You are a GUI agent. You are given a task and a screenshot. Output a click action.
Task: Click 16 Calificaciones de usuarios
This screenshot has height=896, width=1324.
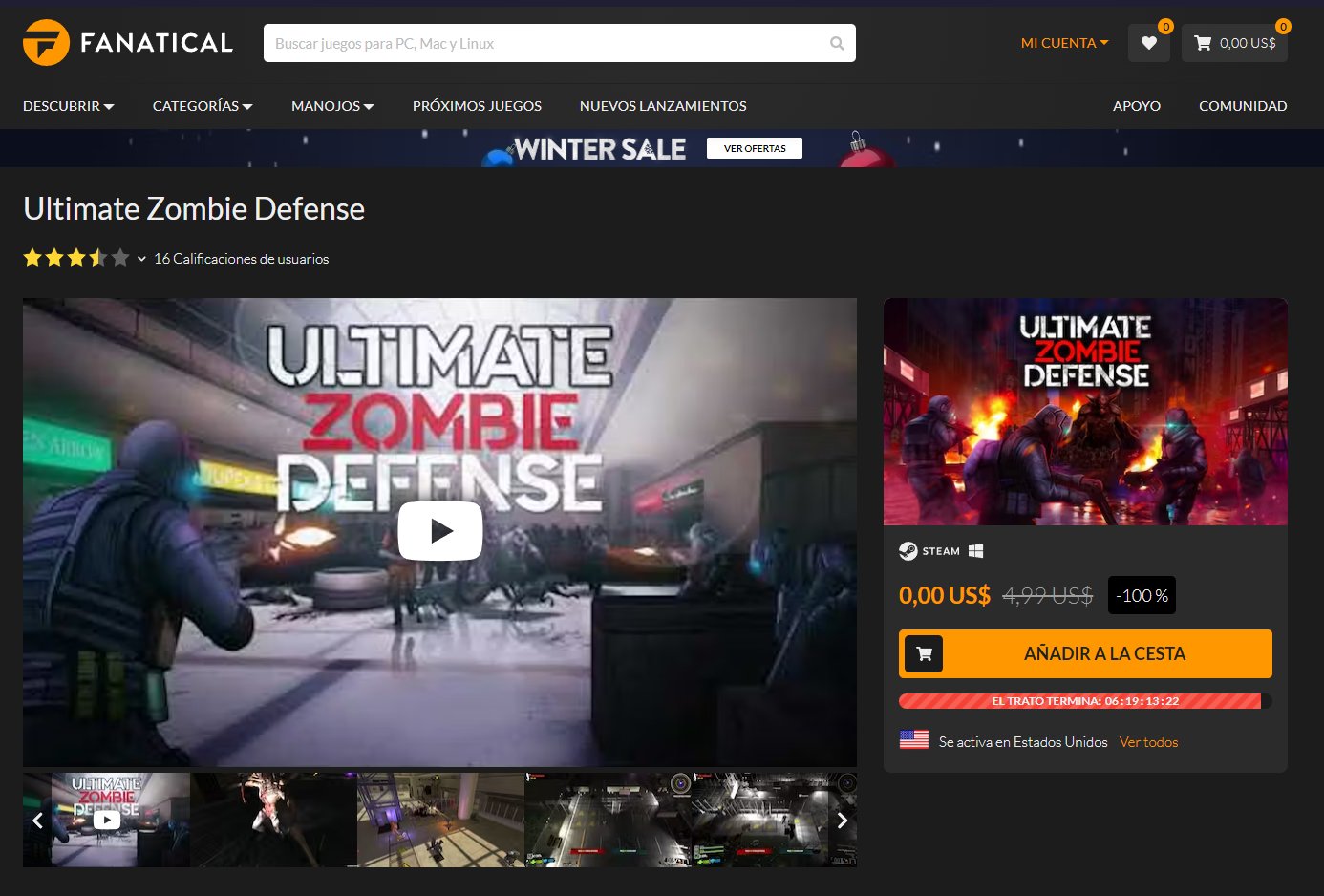pyautogui.click(x=242, y=259)
